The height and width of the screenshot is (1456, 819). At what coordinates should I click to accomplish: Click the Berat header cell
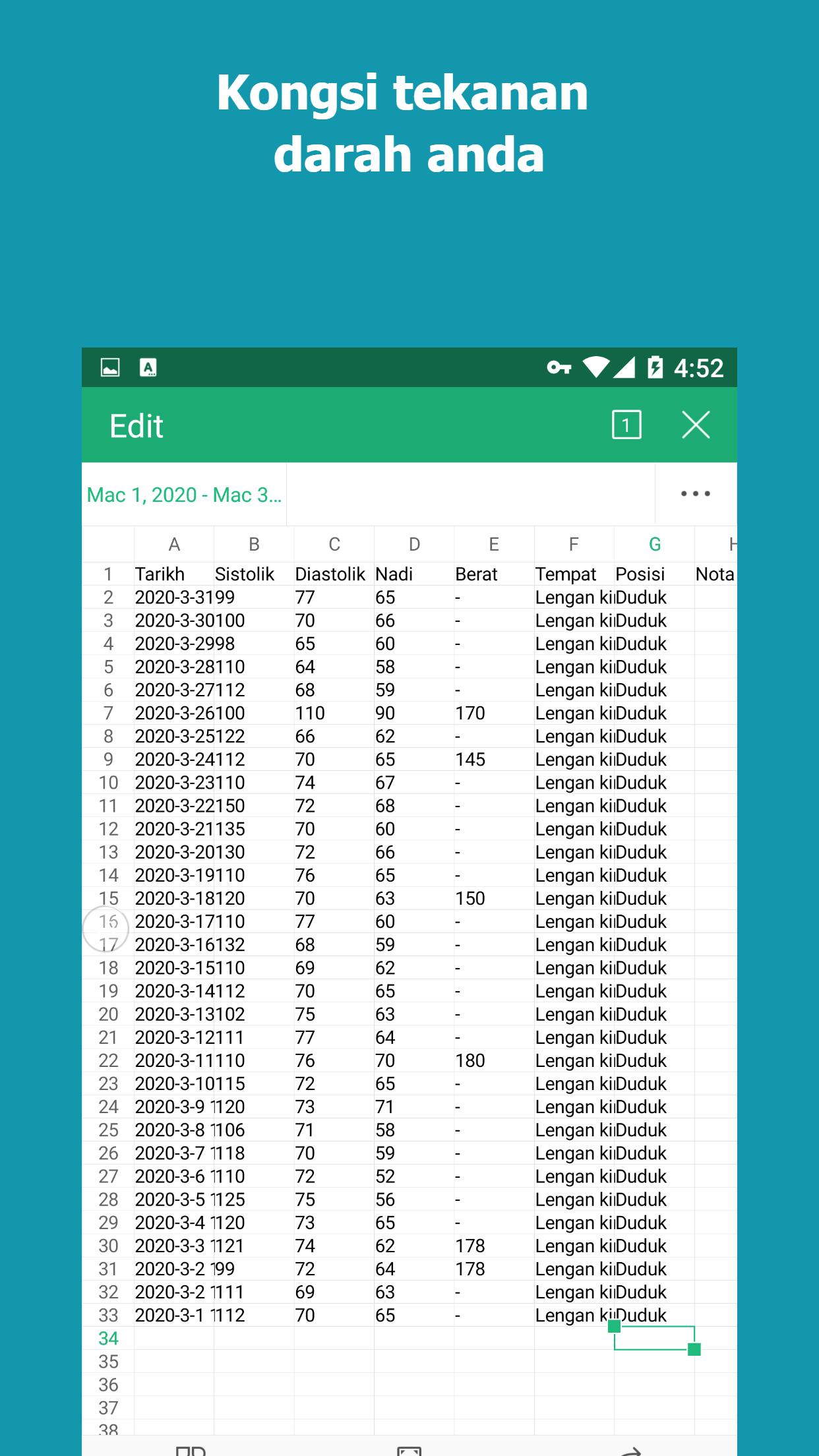pyautogui.click(x=494, y=574)
